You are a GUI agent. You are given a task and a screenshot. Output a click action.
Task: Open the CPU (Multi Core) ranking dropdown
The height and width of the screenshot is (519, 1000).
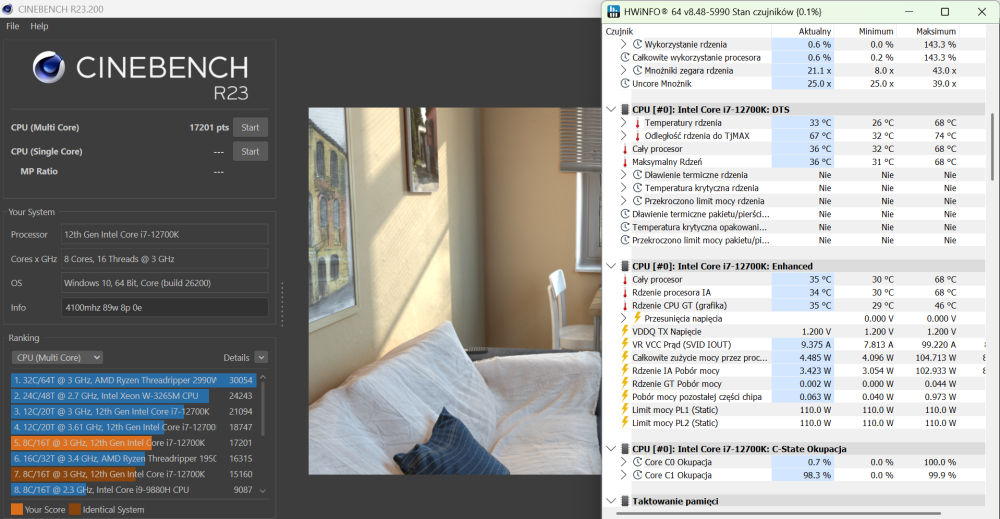(57, 358)
